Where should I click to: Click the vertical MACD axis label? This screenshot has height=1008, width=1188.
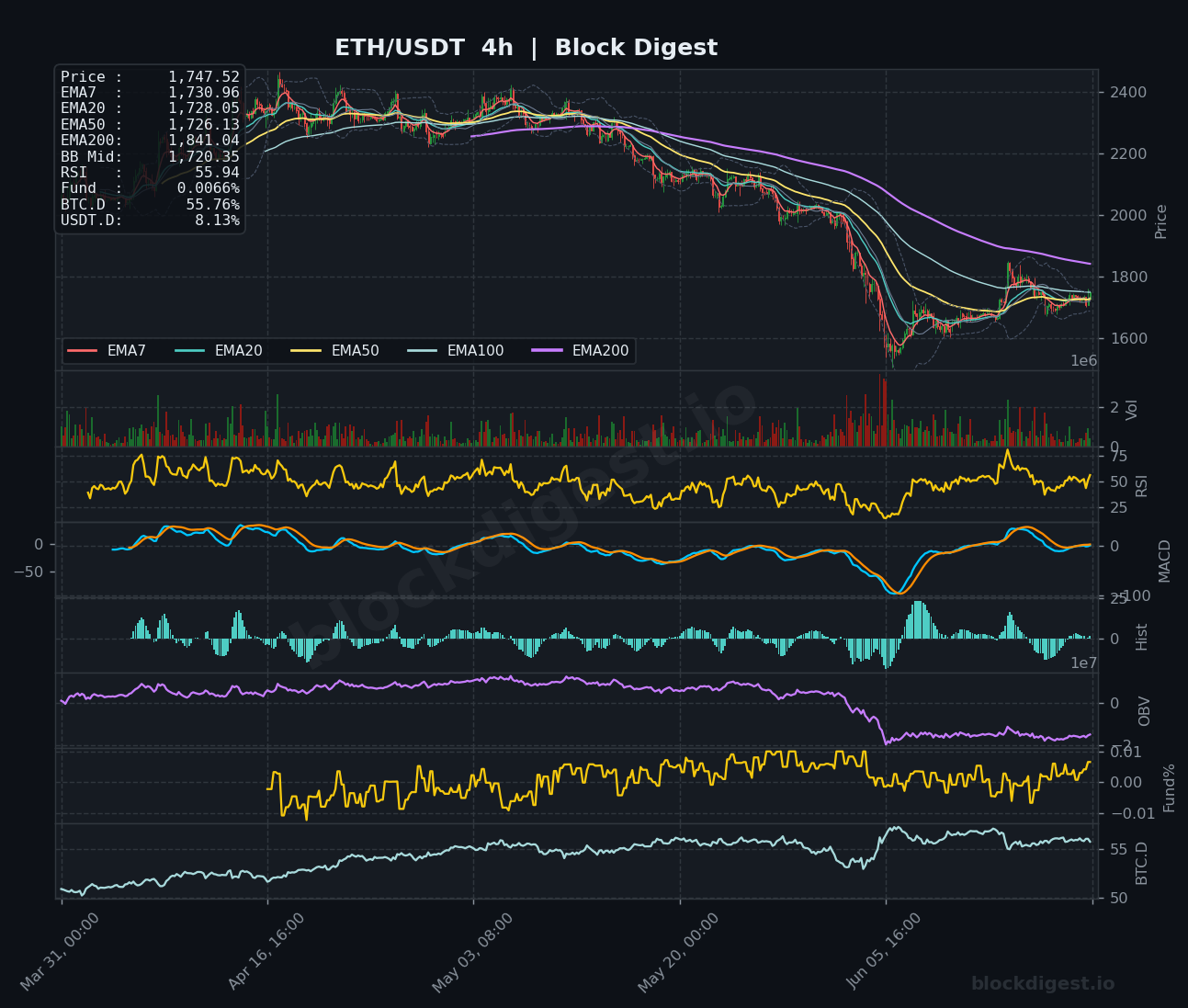(x=1164, y=561)
